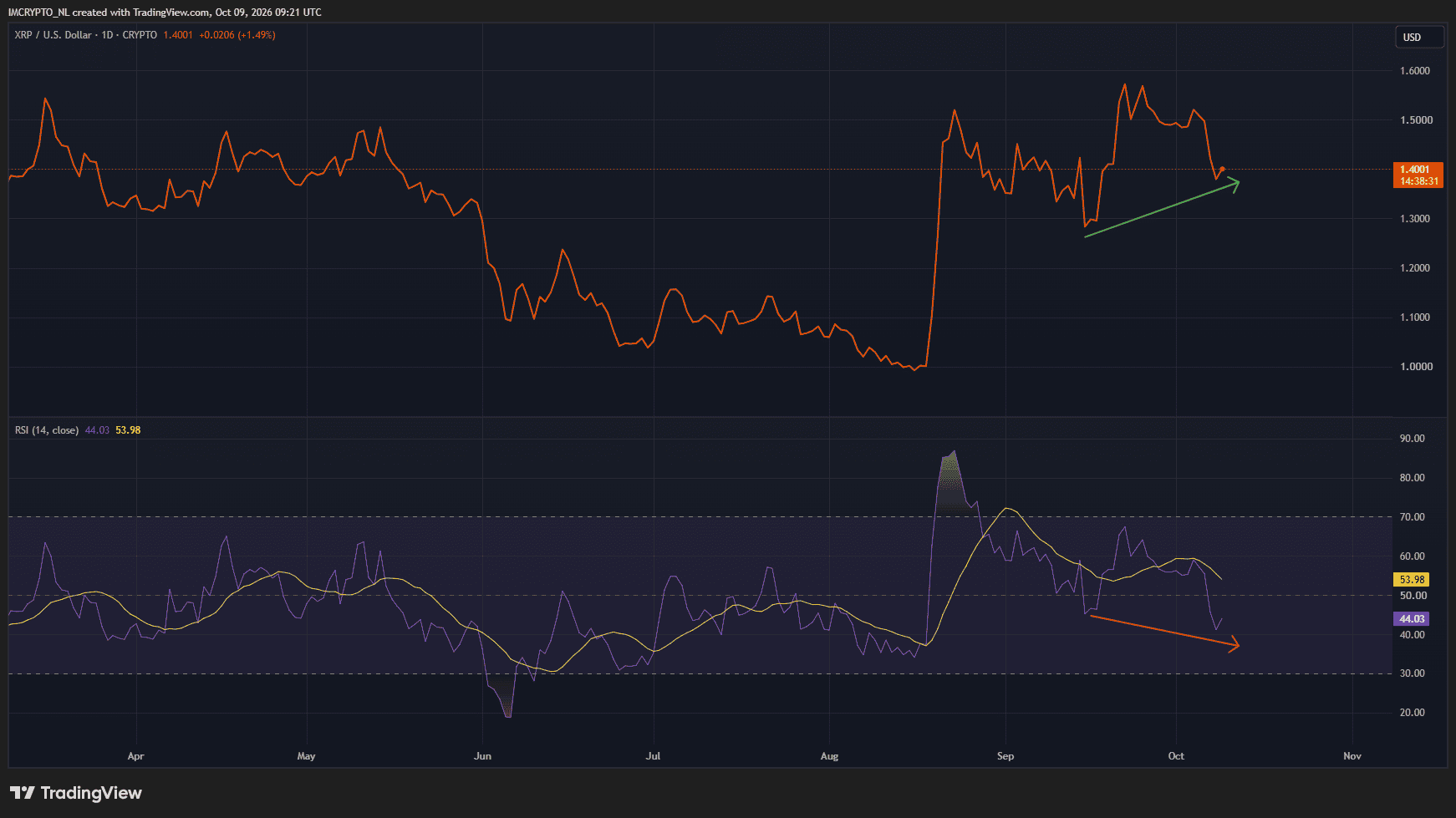
Task: Click the purple 44.03 RSI legend value
Action: click(97, 430)
